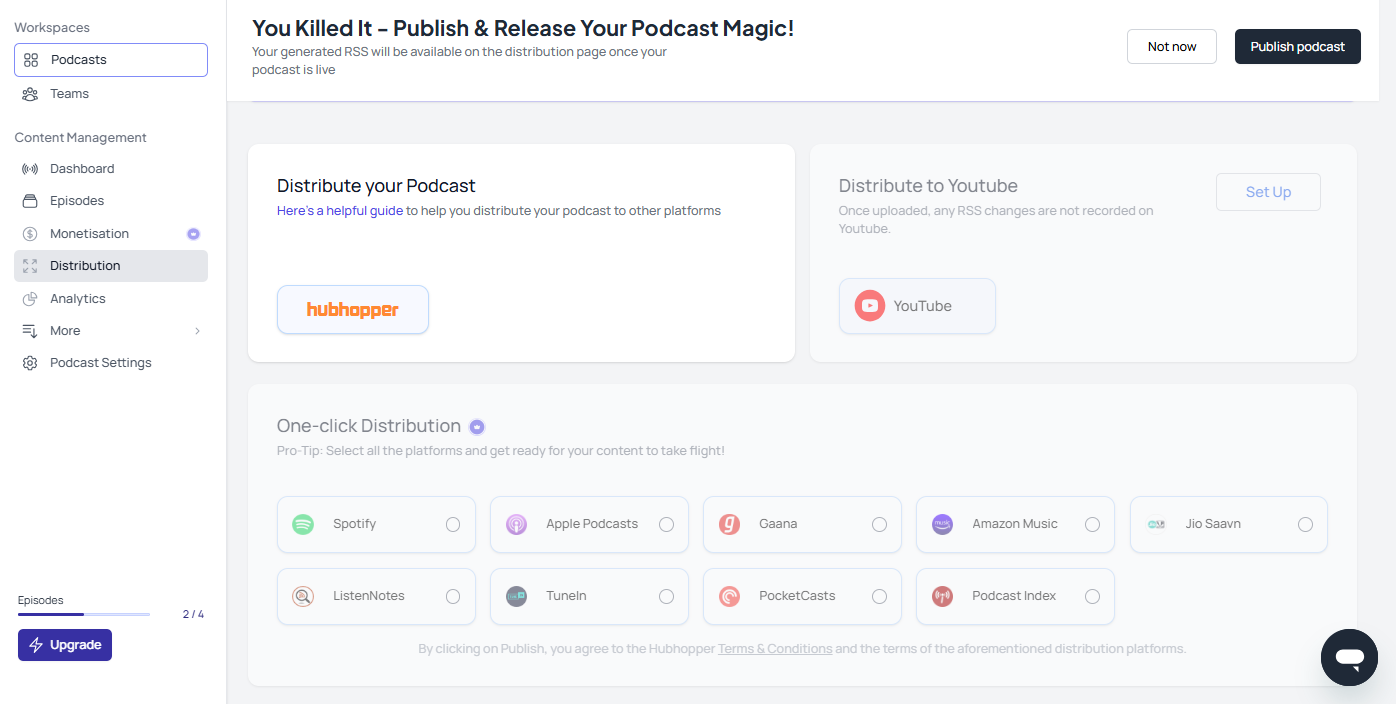This screenshot has width=1396, height=704.
Task: Expand the More submenu chevron
Action: [x=197, y=331]
